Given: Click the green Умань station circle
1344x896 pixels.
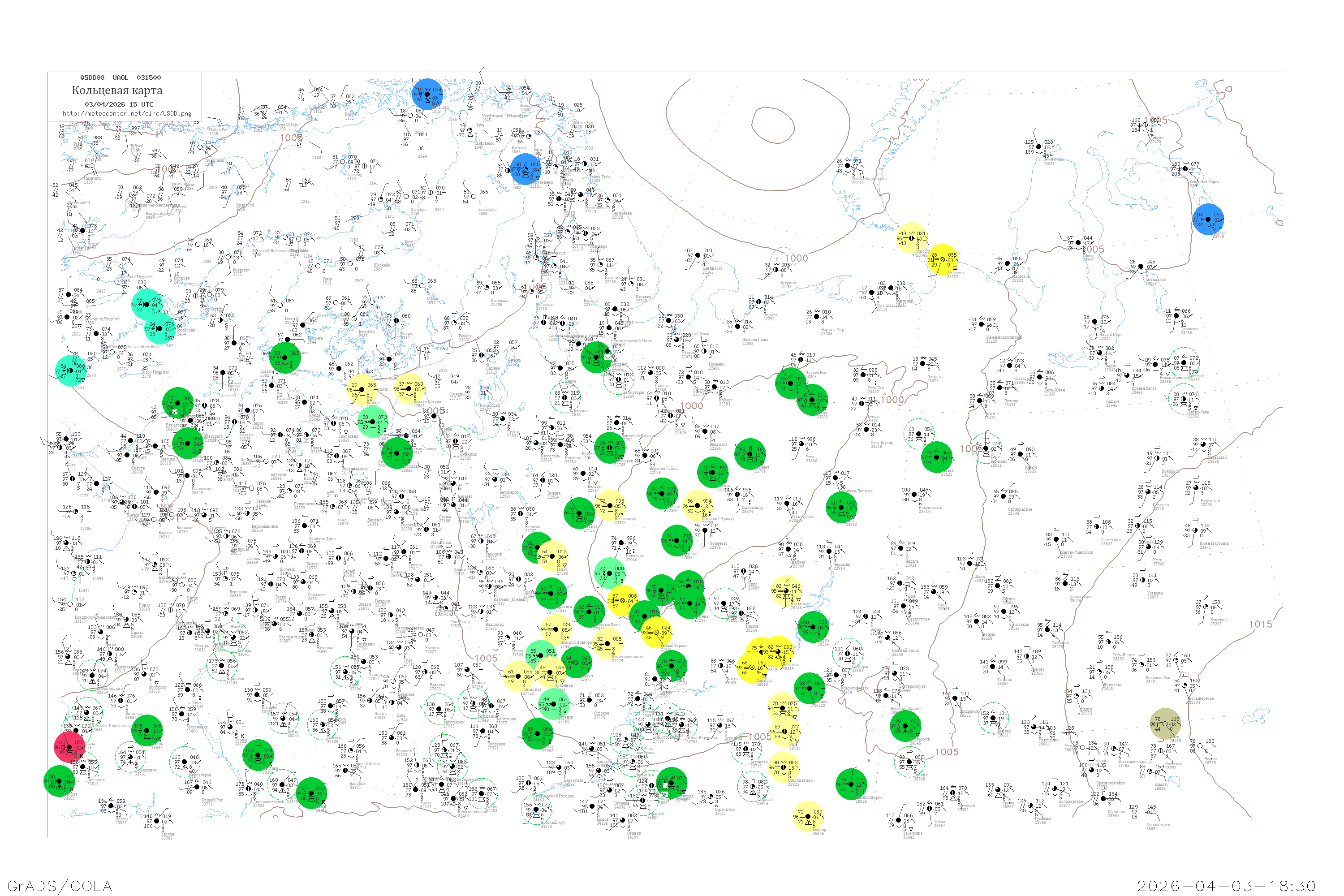Looking at the screenshot, I should (x=147, y=730).
